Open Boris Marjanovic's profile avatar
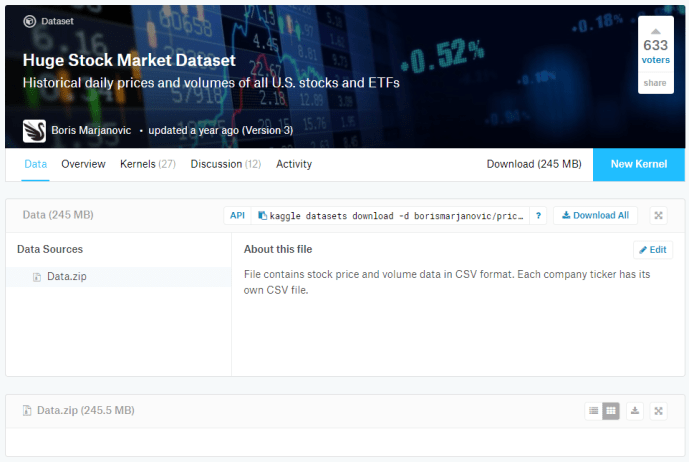 tap(34, 131)
